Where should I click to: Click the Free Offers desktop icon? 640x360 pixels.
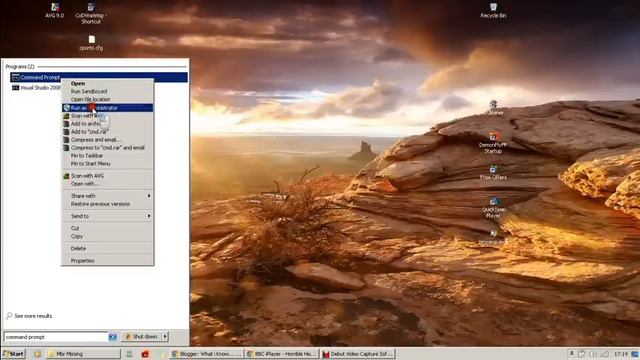click(493, 172)
